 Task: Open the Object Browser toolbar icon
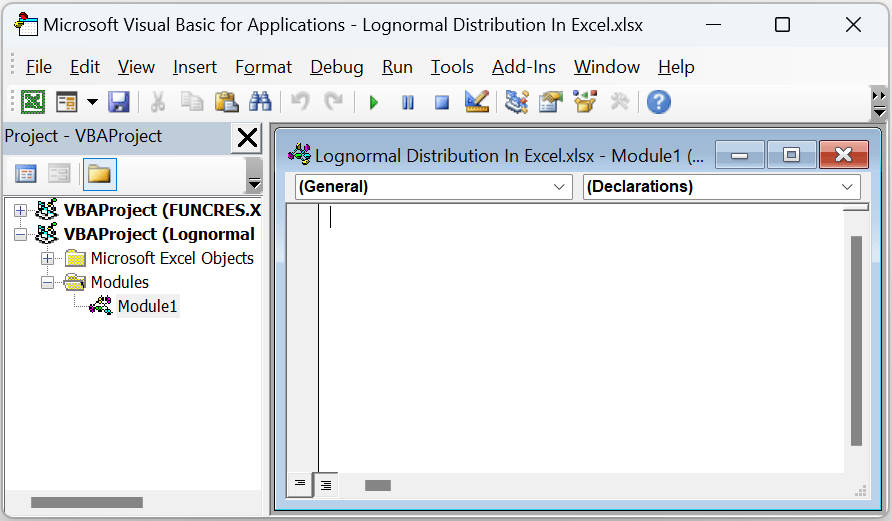[x=585, y=102]
